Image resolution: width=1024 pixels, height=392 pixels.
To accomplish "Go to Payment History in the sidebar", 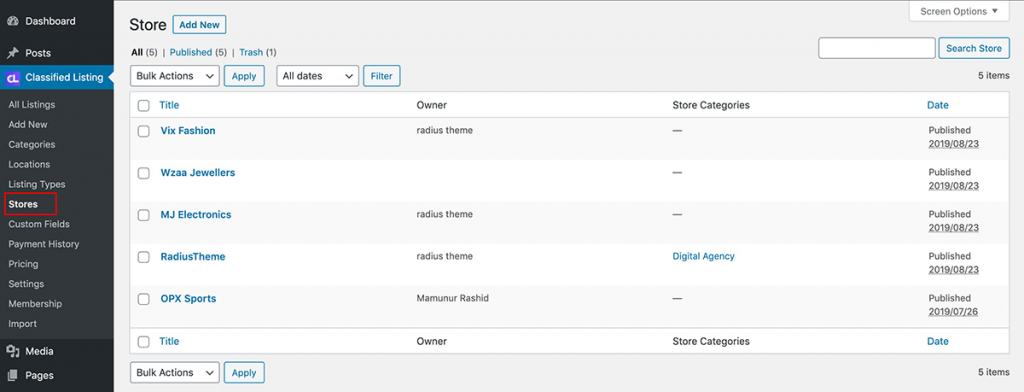I will point(44,244).
